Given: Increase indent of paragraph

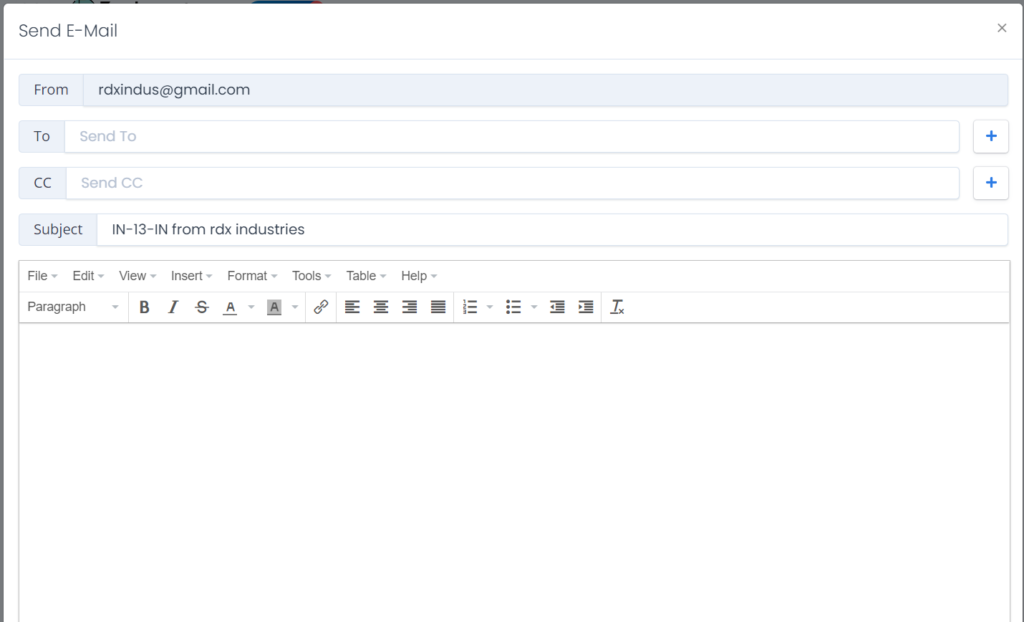Looking at the screenshot, I should 586,307.
